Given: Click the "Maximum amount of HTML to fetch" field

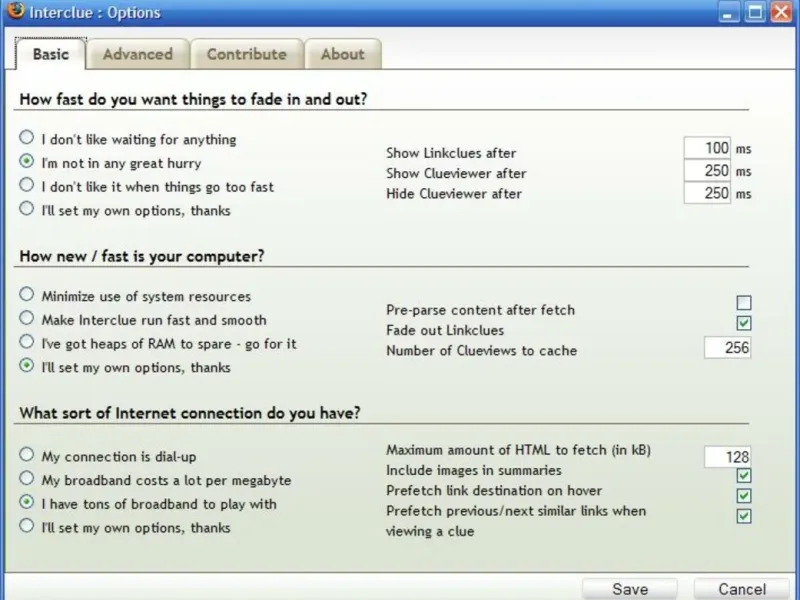Looking at the screenshot, I should click(x=728, y=457).
